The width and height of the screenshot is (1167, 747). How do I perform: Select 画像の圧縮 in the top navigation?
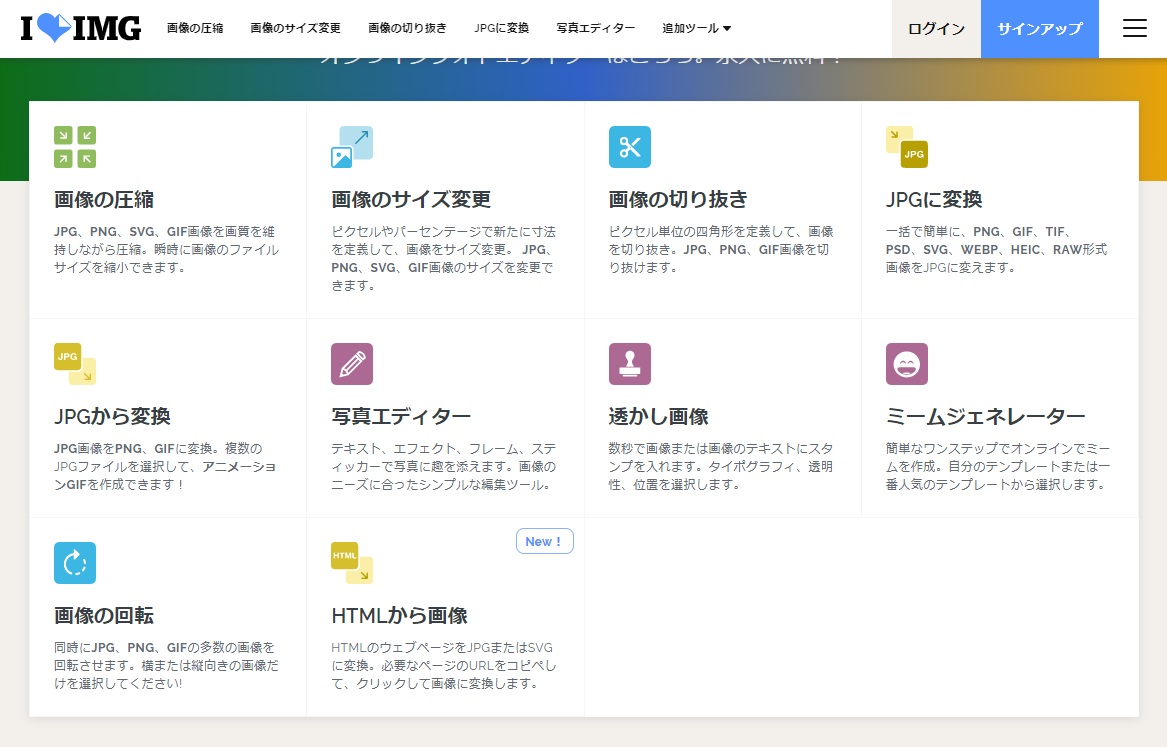[195, 29]
